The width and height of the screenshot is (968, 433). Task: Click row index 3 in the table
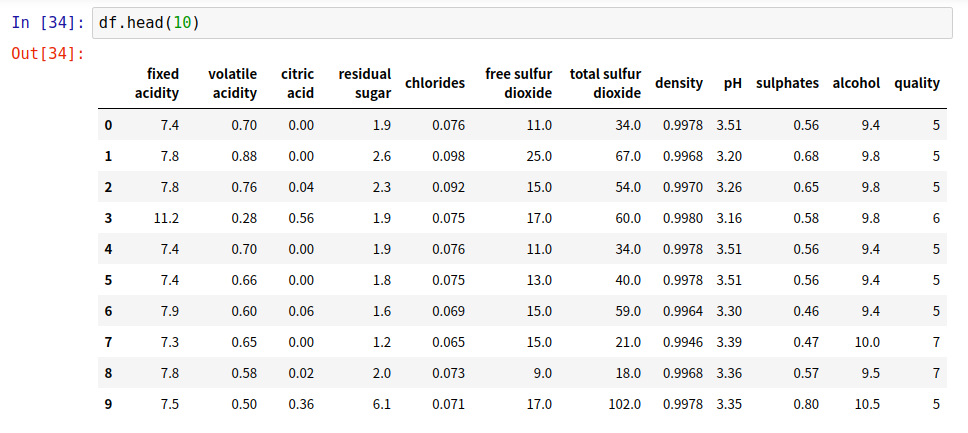[x=108, y=218]
